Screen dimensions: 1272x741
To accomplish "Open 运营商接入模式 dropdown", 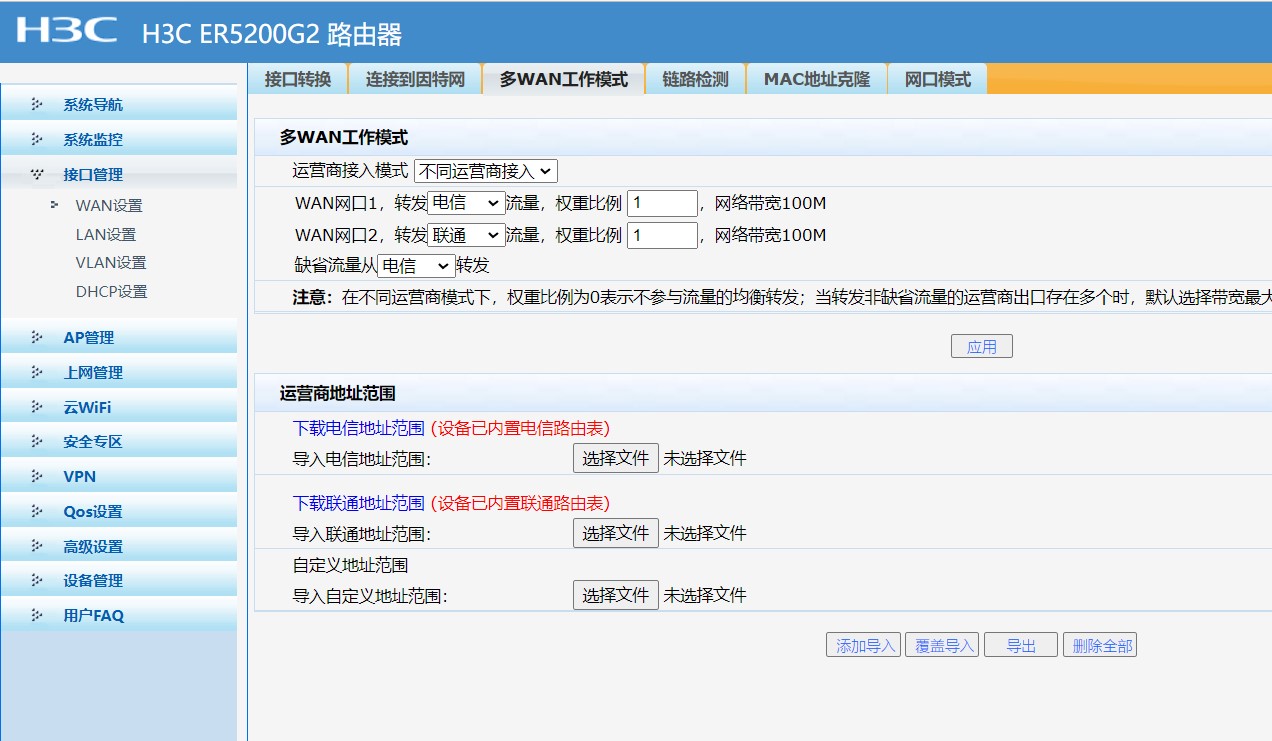I will (485, 171).
